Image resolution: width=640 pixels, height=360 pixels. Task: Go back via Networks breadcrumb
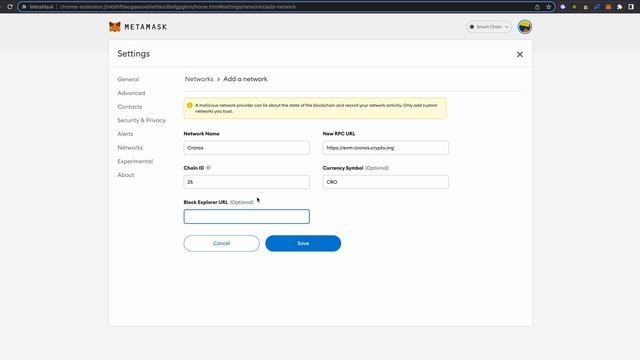pos(199,79)
